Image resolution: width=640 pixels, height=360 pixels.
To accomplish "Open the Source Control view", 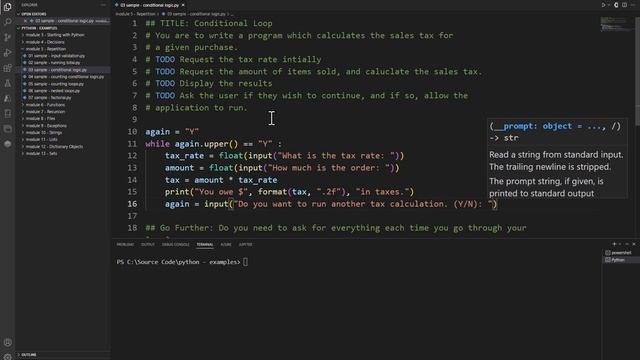I will point(7,37).
